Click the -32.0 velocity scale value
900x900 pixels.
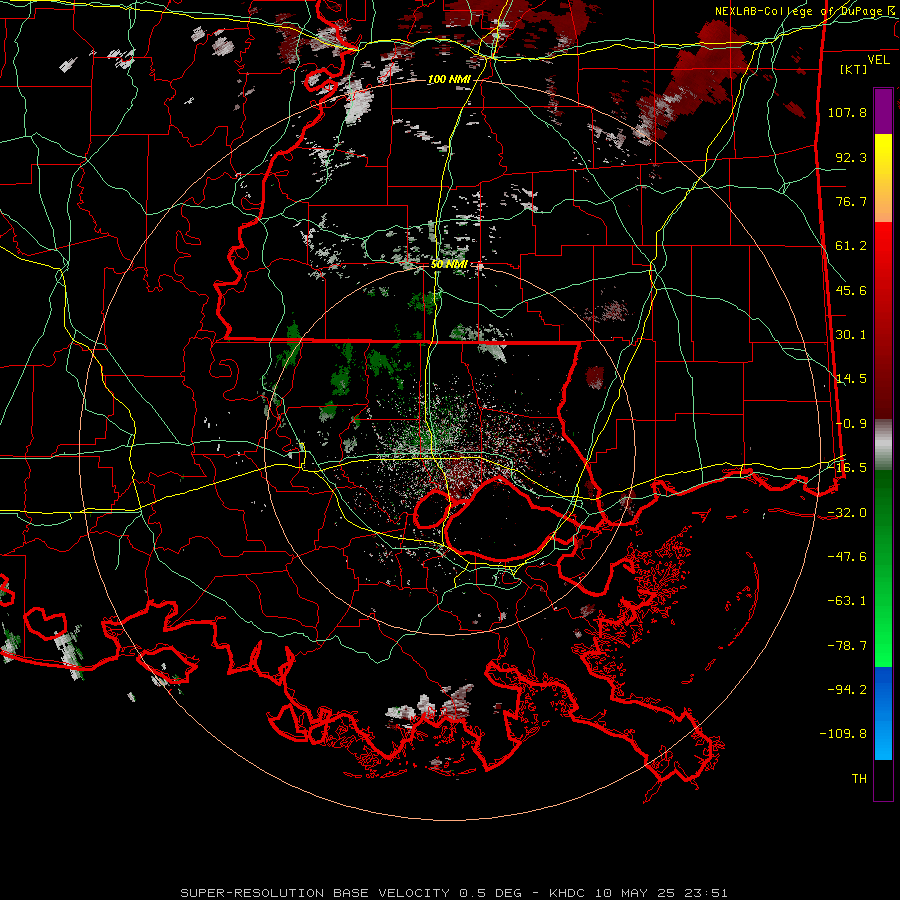click(x=847, y=513)
